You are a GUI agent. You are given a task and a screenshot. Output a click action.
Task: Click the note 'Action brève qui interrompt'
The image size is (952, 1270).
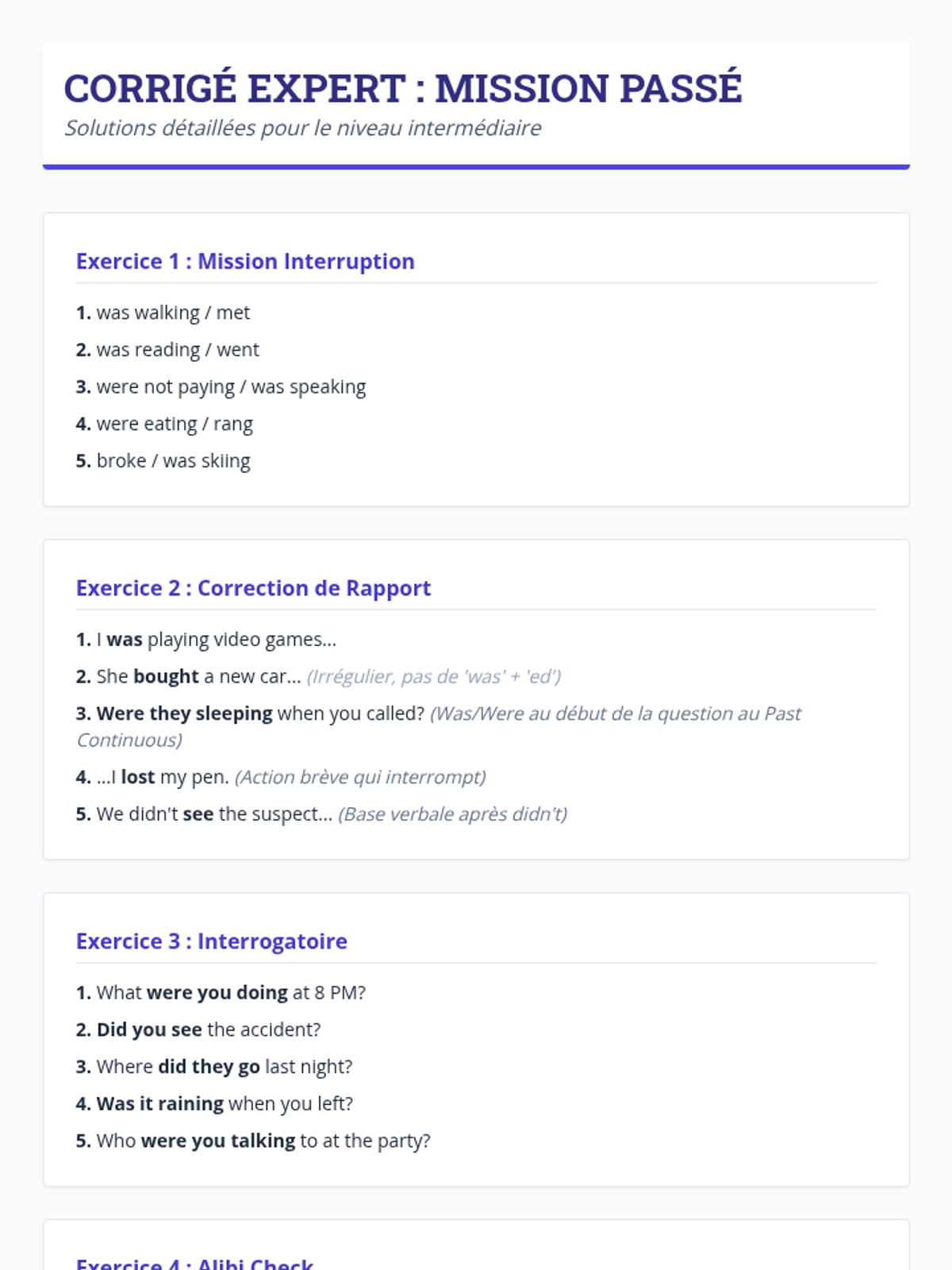pos(360,777)
